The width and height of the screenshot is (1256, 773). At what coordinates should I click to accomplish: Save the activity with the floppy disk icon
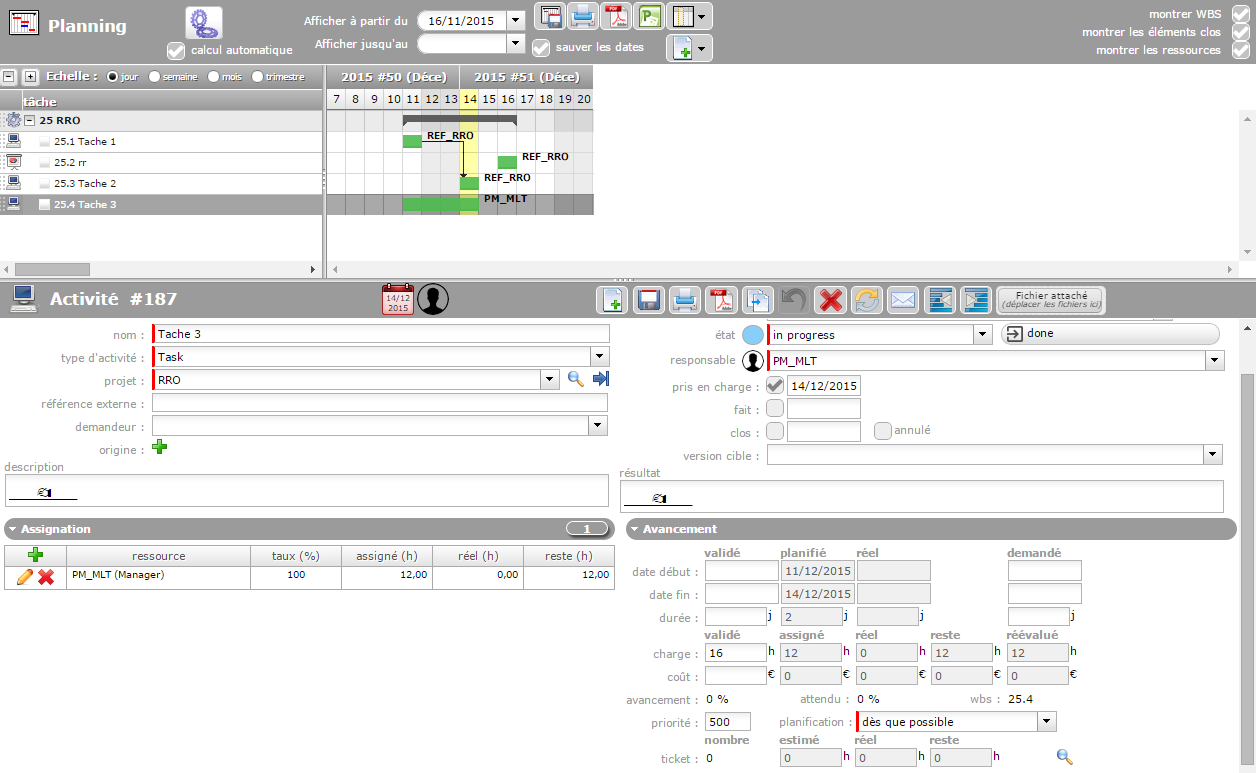click(x=650, y=300)
